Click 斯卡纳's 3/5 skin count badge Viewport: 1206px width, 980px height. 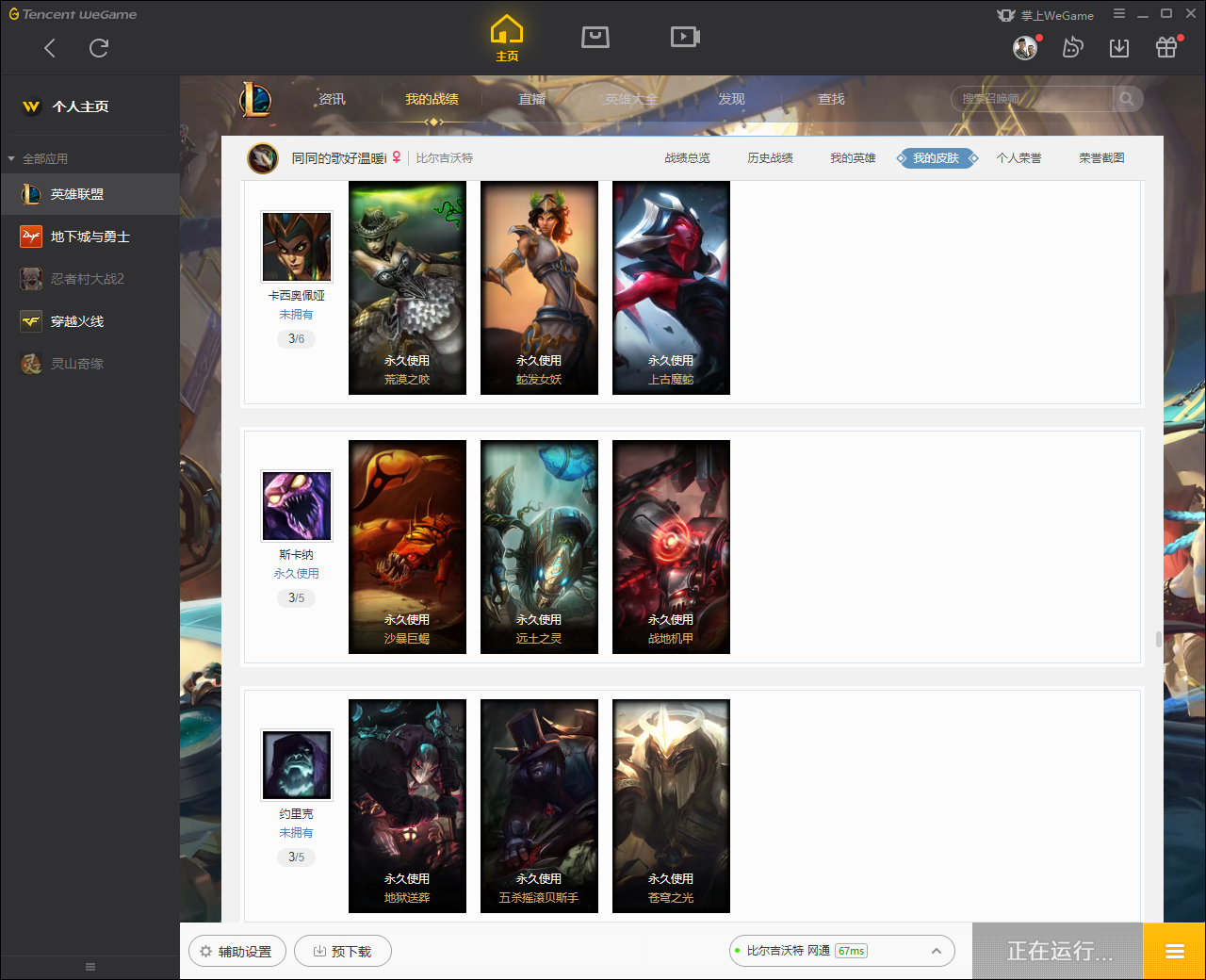(x=296, y=597)
